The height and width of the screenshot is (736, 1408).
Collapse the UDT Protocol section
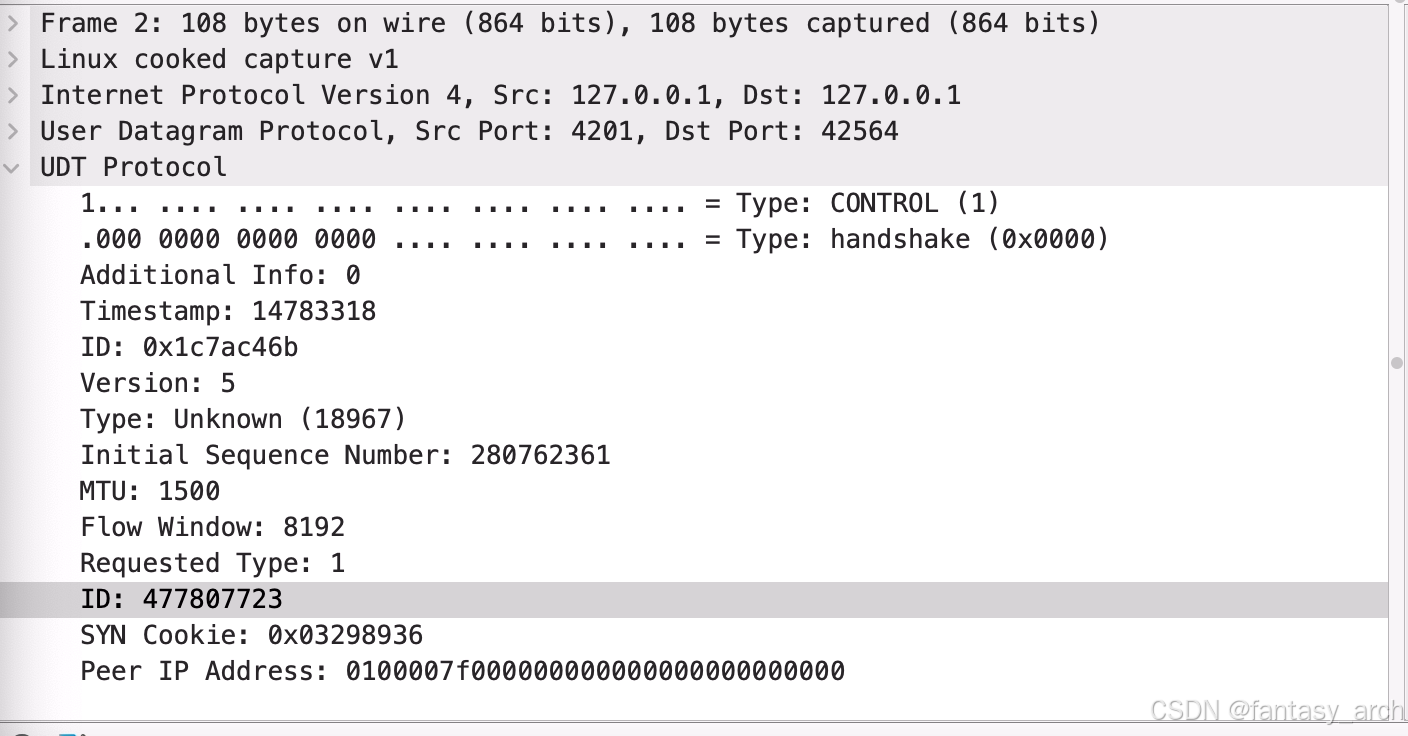[x=12, y=166]
